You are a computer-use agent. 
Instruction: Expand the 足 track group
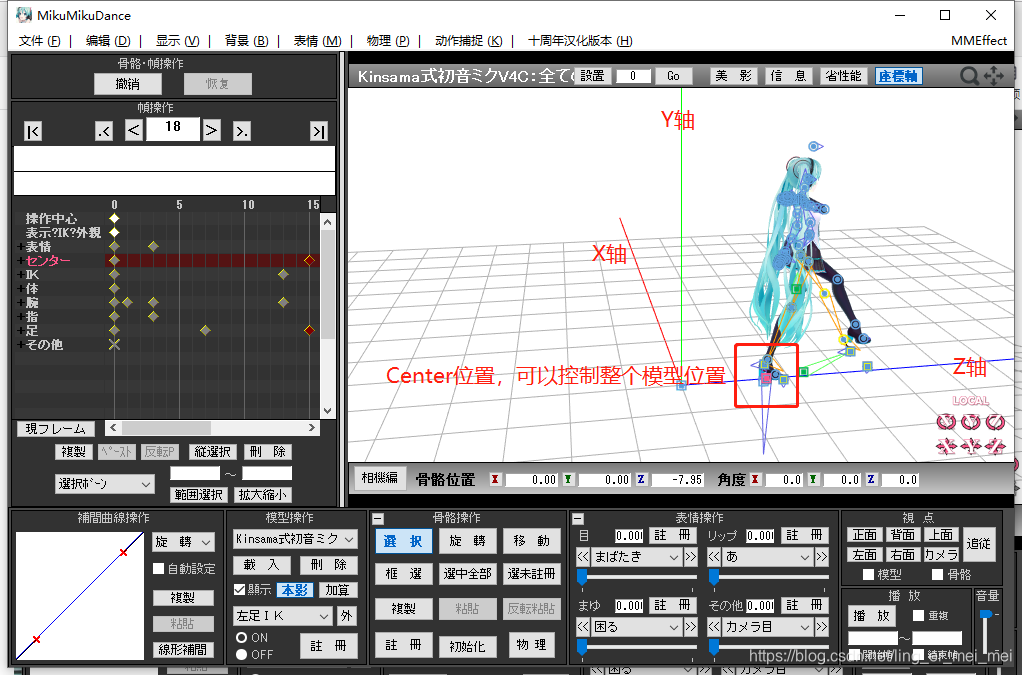(21, 330)
